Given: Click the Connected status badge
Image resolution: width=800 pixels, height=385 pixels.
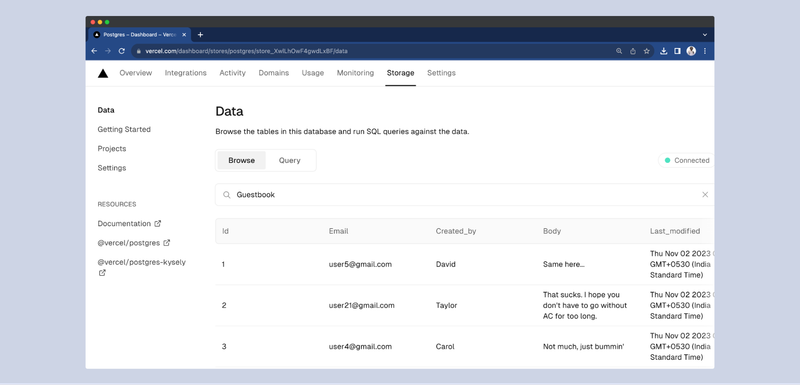Looking at the screenshot, I should click(686, 160).
